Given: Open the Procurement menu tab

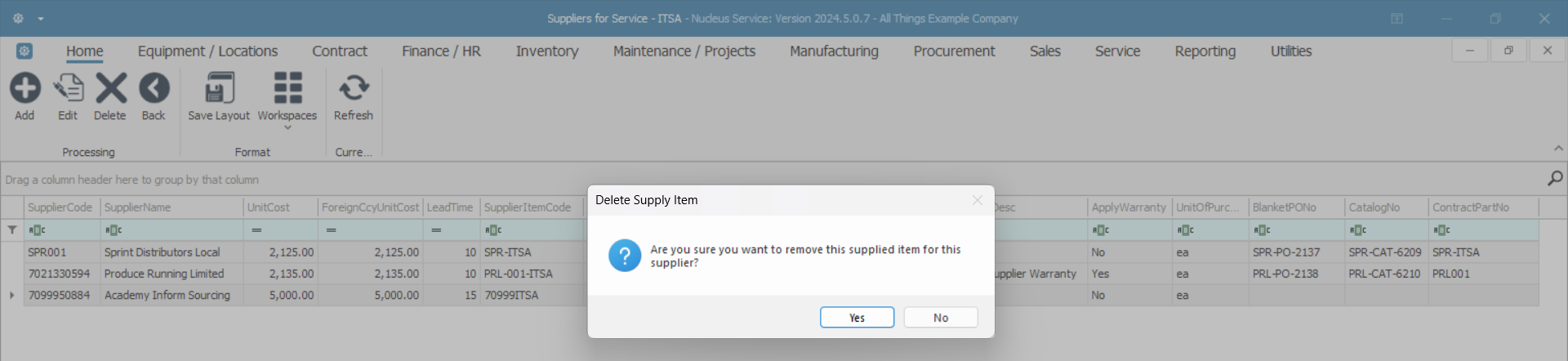Looking at the screenshot, I should pos(954,51).
